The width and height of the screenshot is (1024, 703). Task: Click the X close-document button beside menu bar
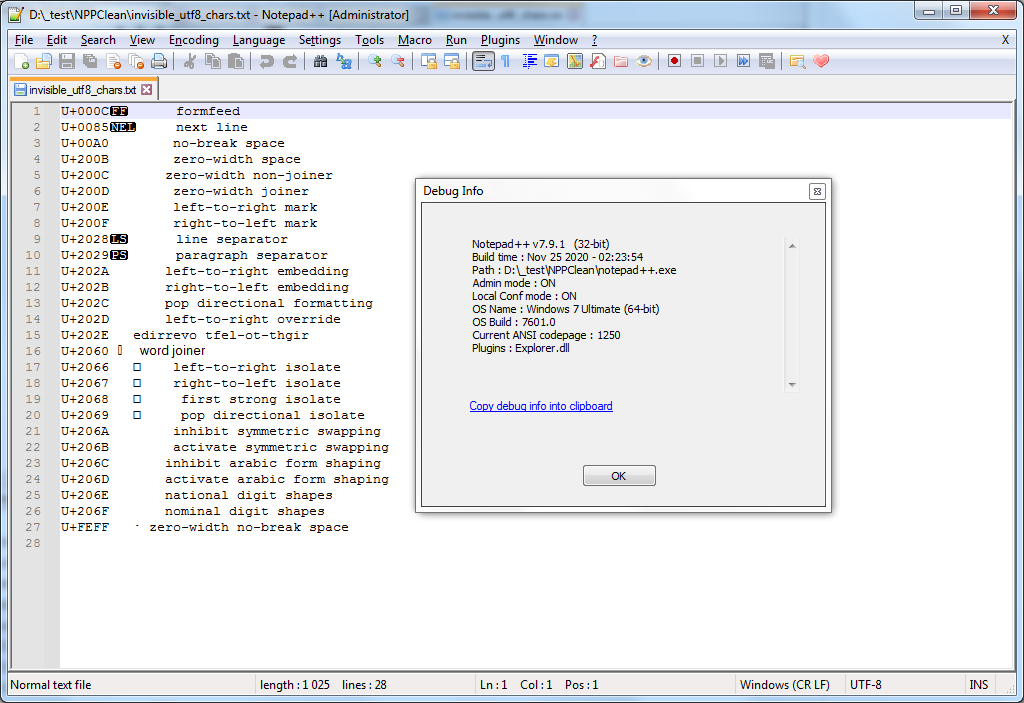1006,40
